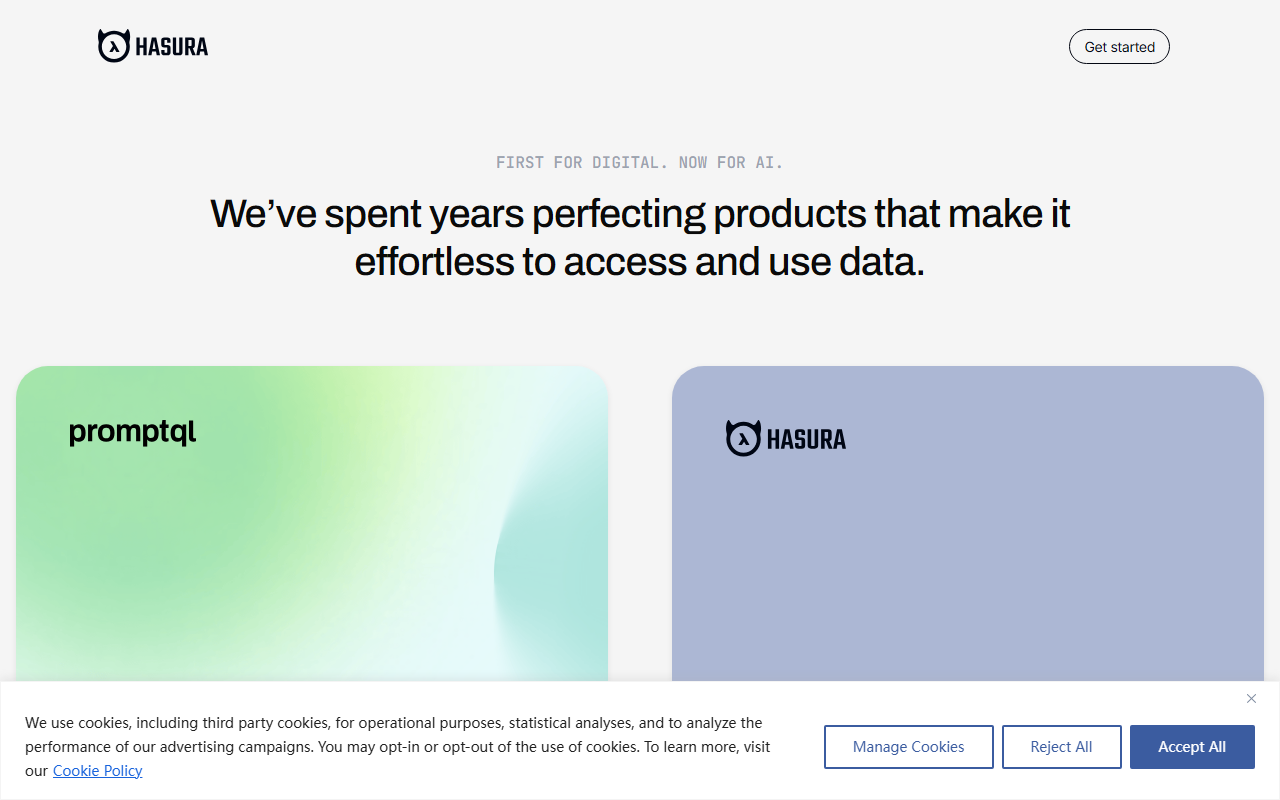Open the Cookie Policy link

(97, 771)
